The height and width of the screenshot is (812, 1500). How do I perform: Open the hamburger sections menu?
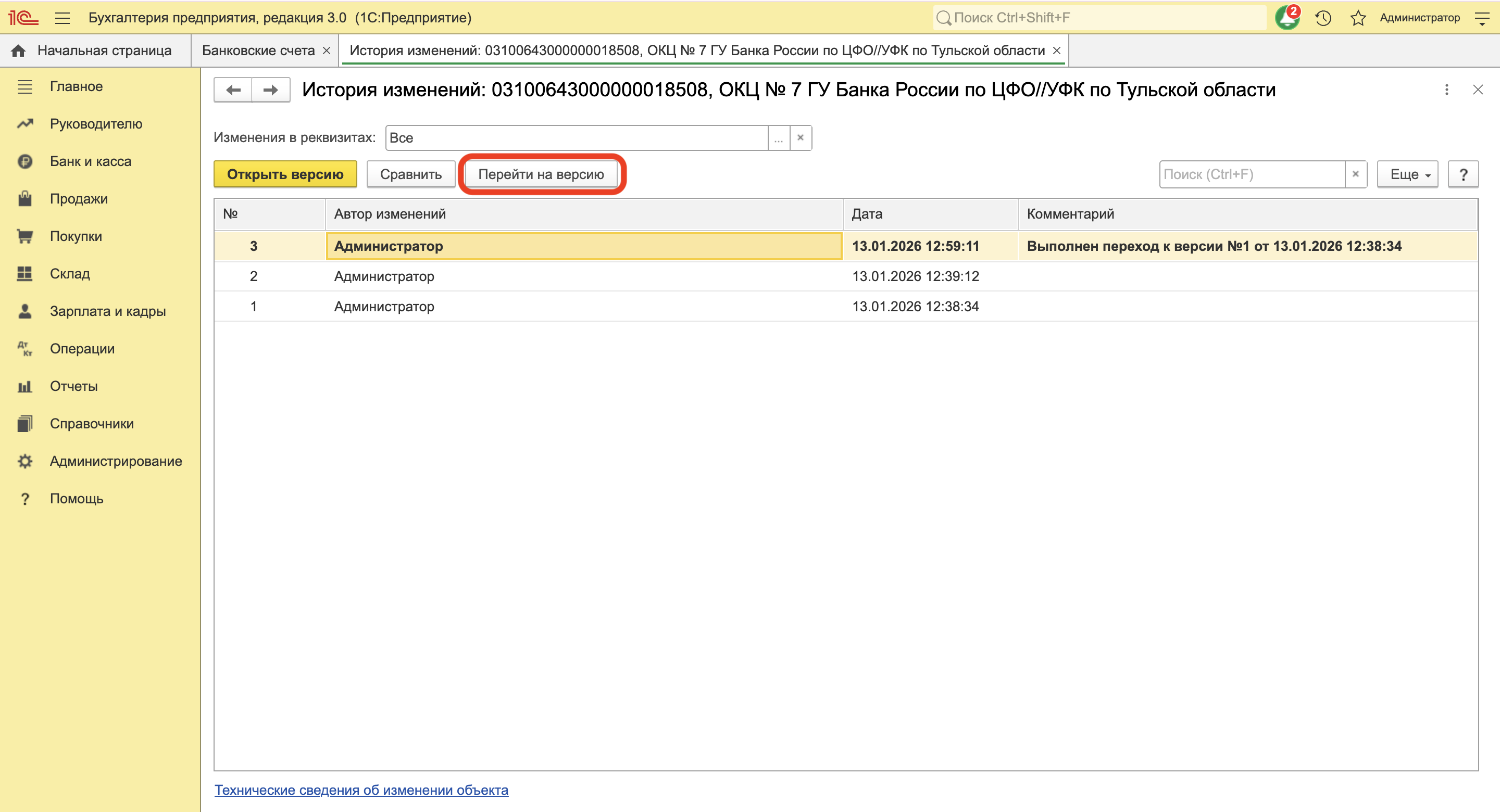63,18
